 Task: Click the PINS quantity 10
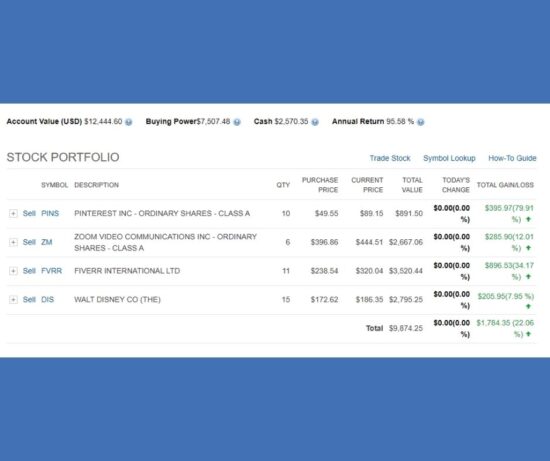286,213
